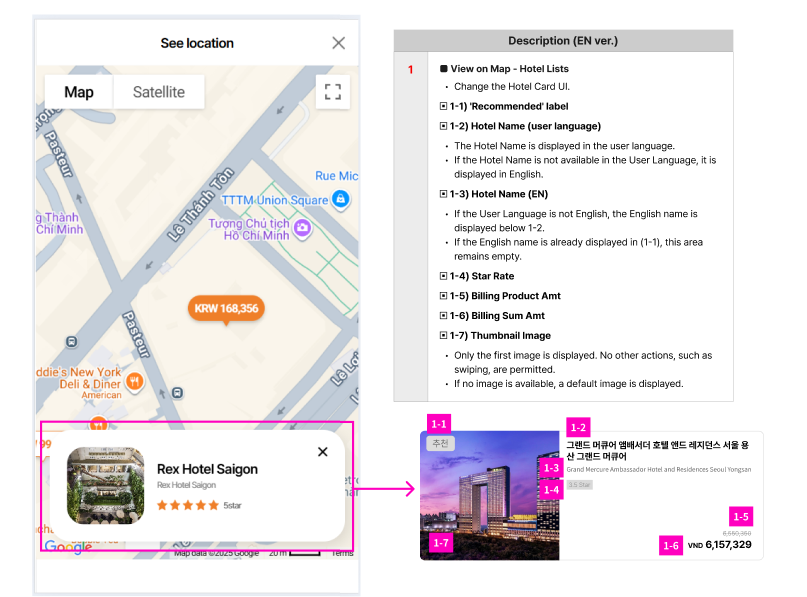Image resolution: width=807 pixels, height=597 pixels.
Task: Click 'View on Map - Hotel Lists' heading
Action: click(510, 69)
